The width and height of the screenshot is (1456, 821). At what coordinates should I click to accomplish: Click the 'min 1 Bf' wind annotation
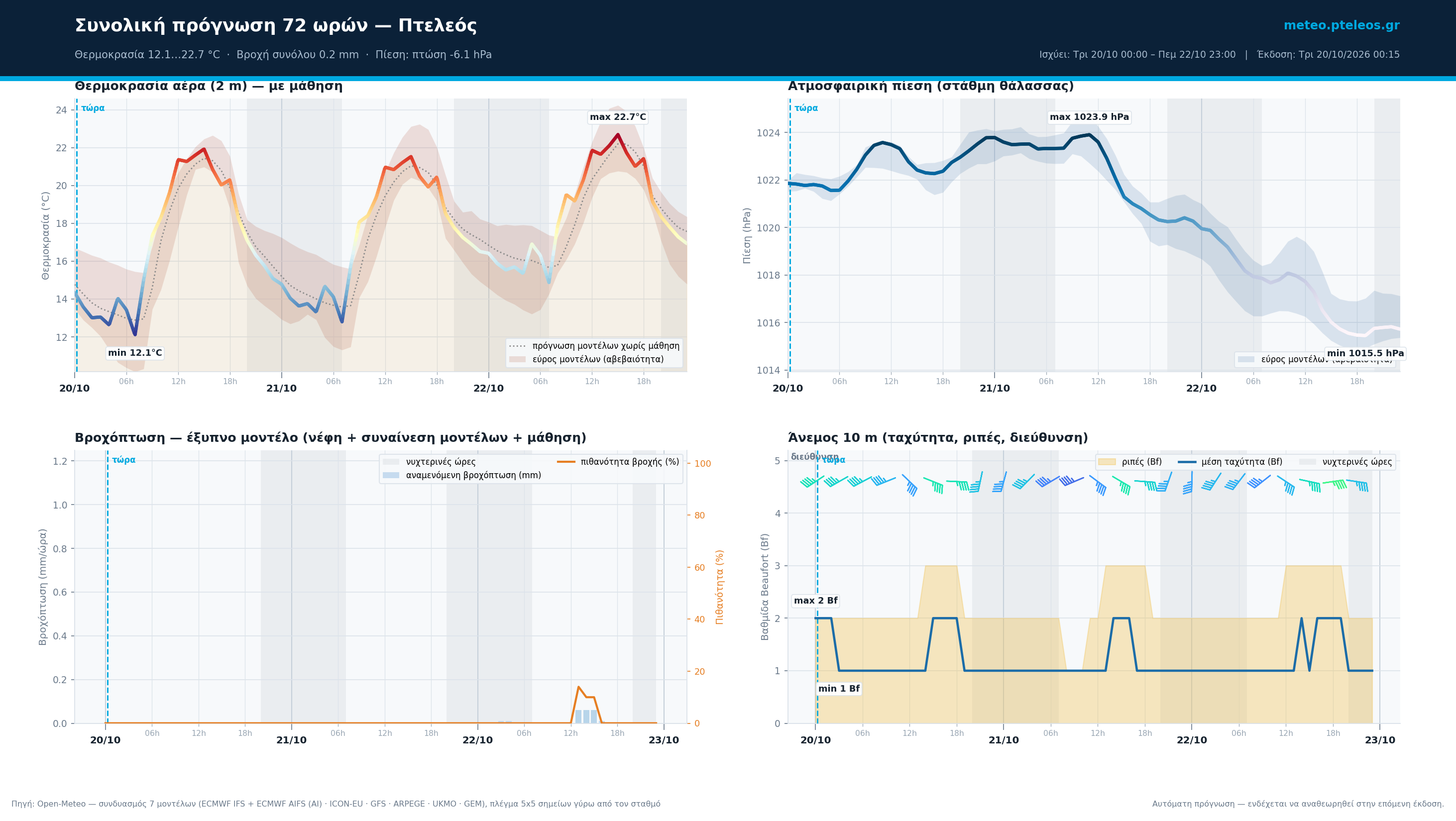point(839,688)
